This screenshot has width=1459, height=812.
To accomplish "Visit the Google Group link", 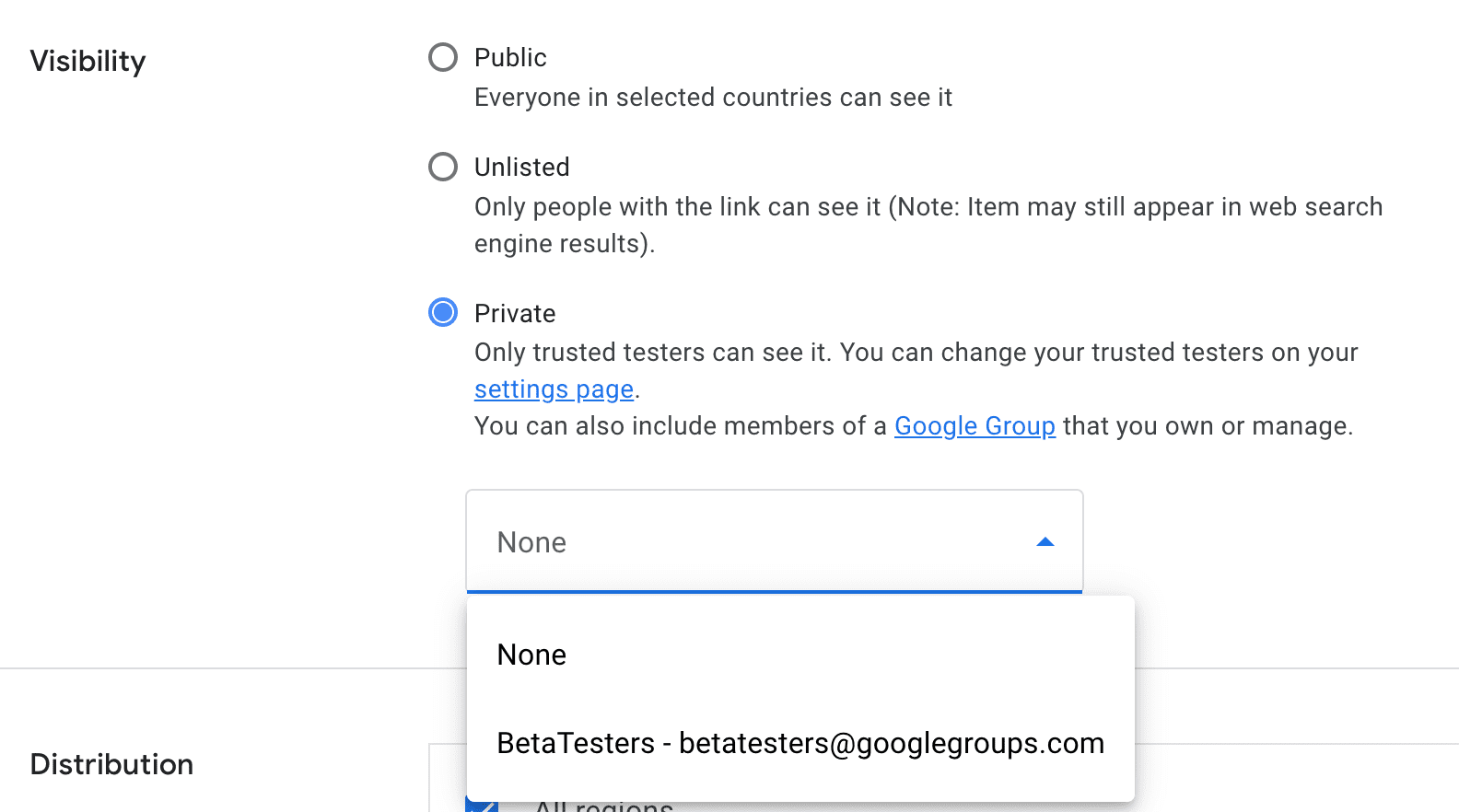I will (975, 425).
